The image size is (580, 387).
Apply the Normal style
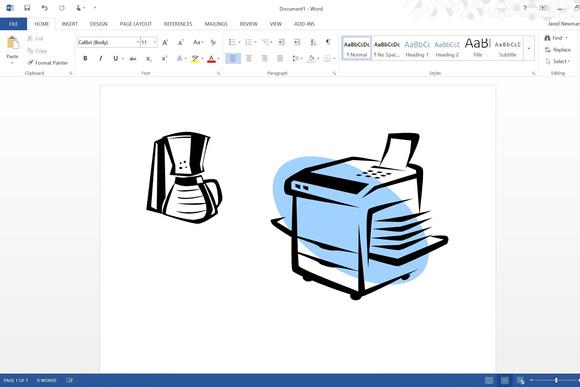point(357,48)
